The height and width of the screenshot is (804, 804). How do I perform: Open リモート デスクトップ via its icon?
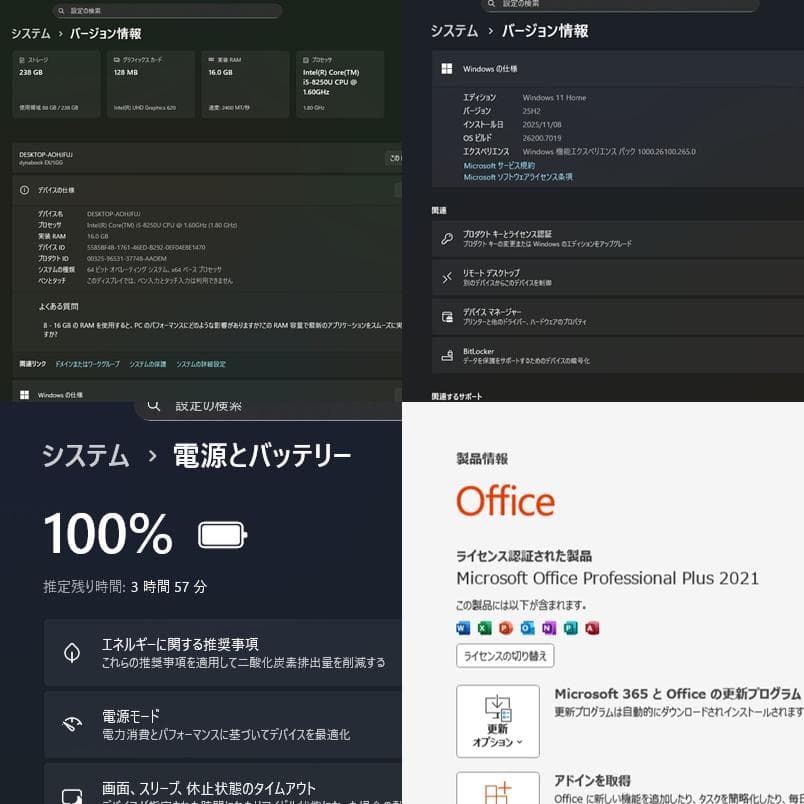600,277
